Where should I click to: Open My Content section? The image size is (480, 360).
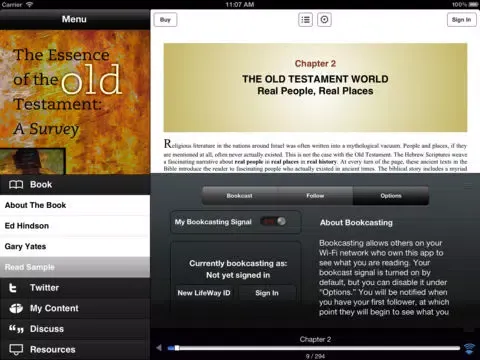click(75, 308)
